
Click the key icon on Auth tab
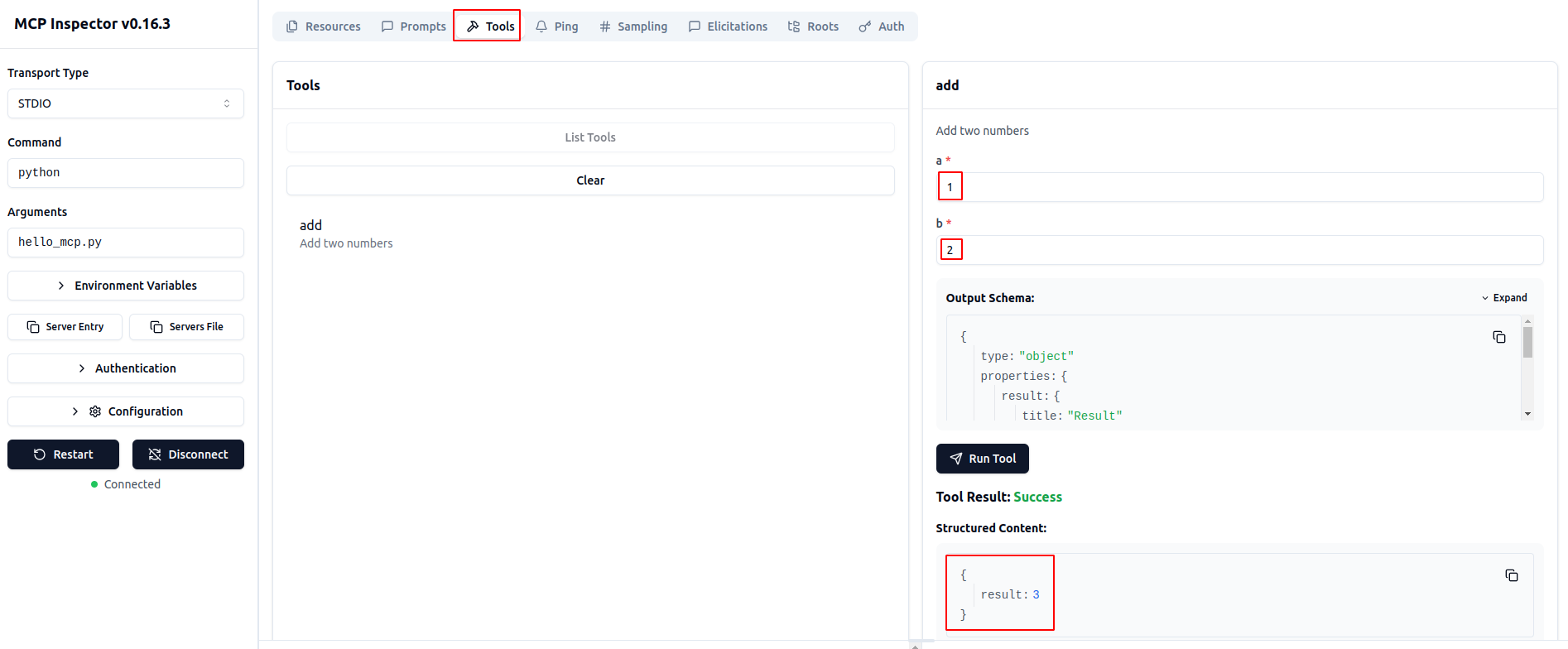[865, 26]
